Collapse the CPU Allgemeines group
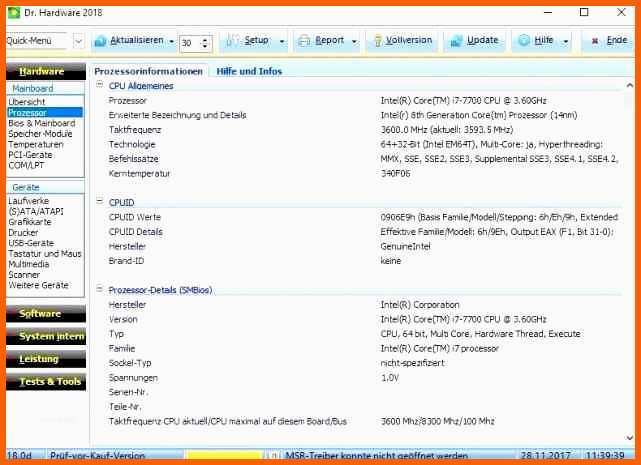Image resolution: width=641 pixels, height=465 pixels. [99, 85]
